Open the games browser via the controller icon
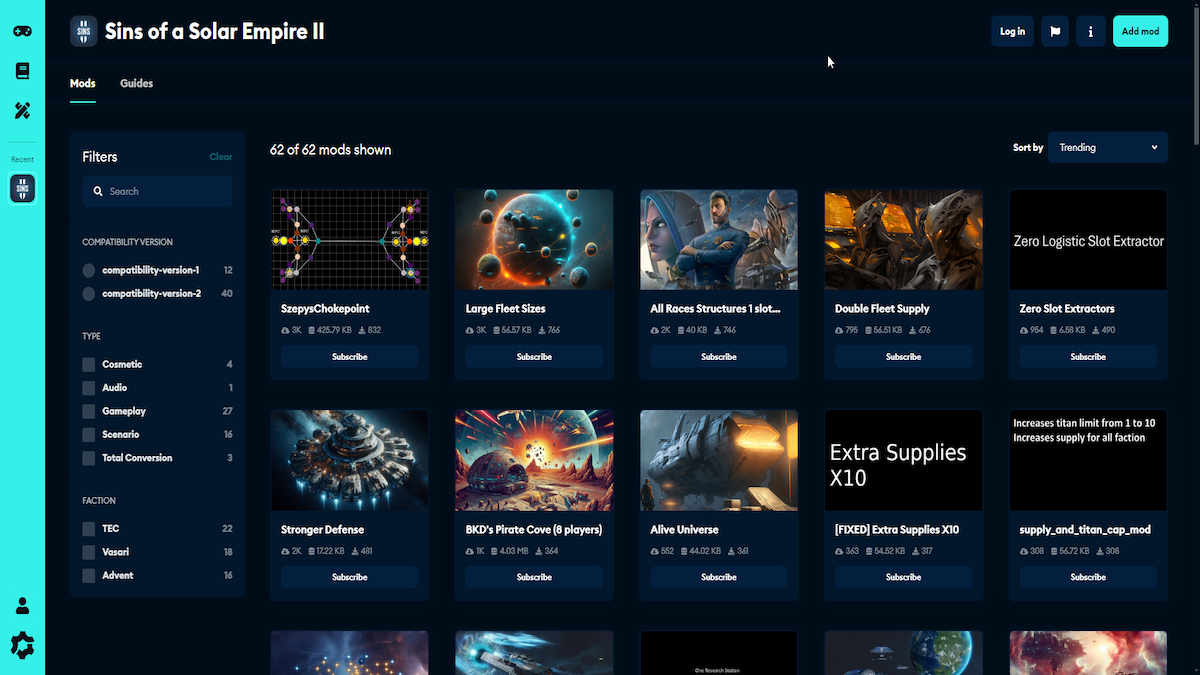This screenshot has width=1200, height=675. (22, 30)
